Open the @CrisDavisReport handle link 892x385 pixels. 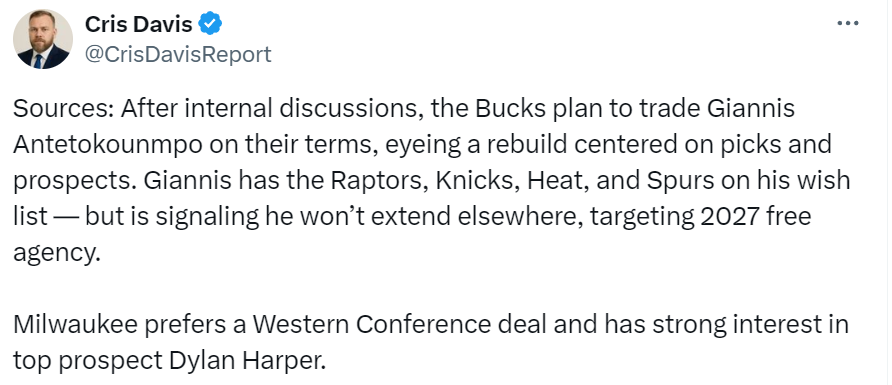click(178, 55)
